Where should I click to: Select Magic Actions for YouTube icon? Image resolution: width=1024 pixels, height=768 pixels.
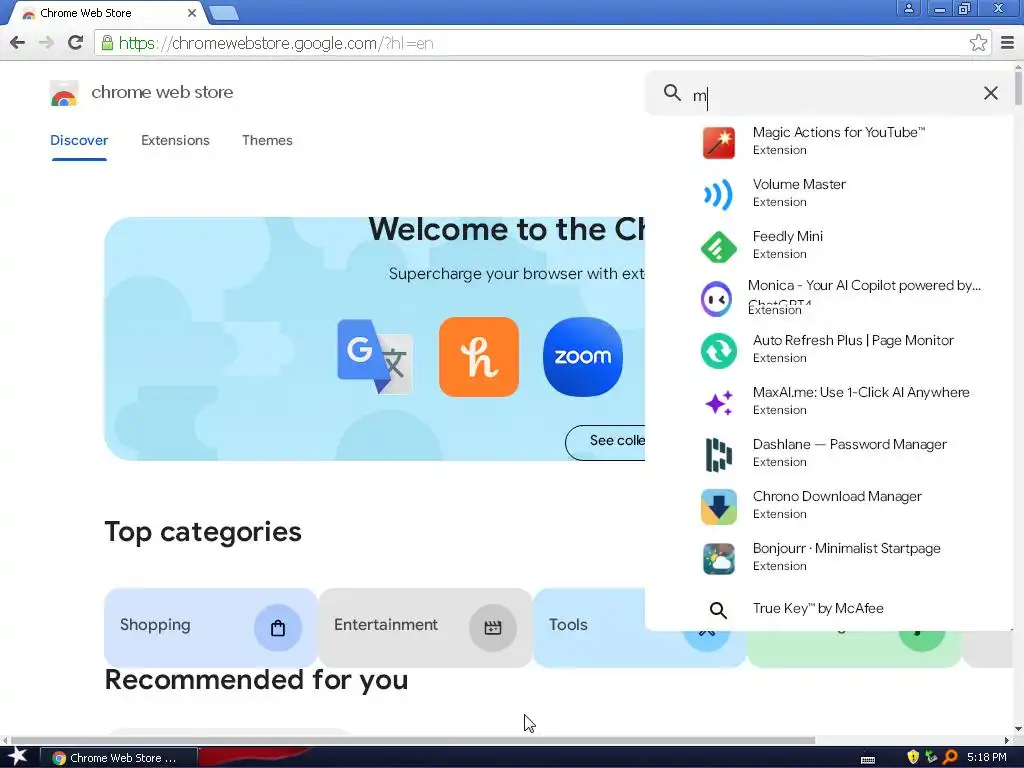pyautogui.click(x=718, y=142)
